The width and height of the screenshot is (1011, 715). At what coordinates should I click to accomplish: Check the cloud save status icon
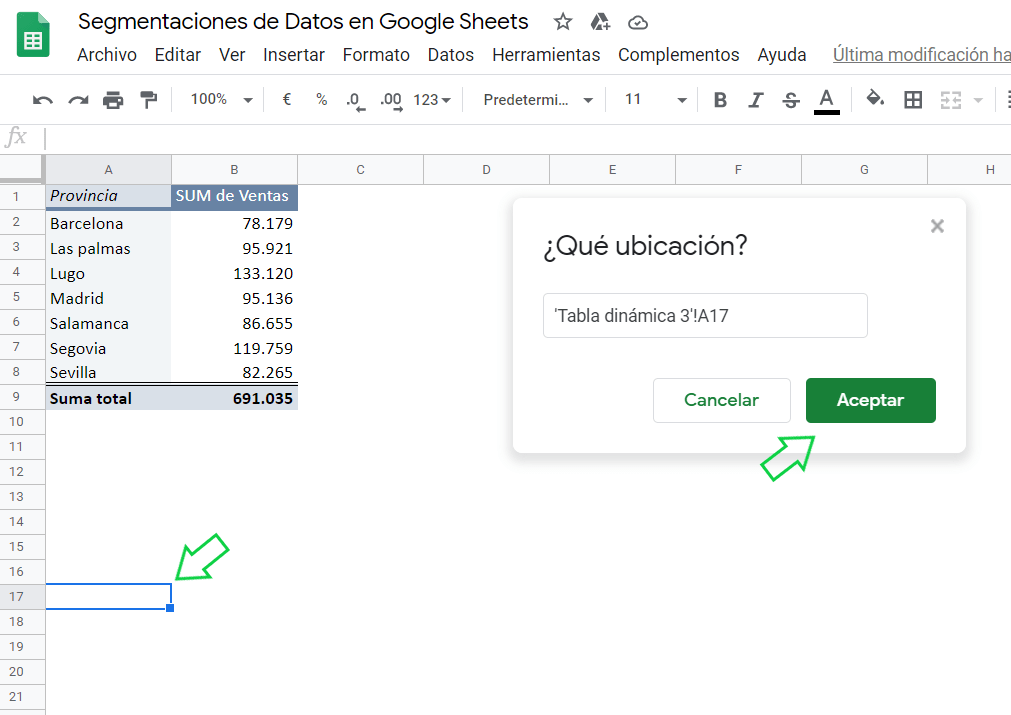pyautogui.click(x=638, y=23)
